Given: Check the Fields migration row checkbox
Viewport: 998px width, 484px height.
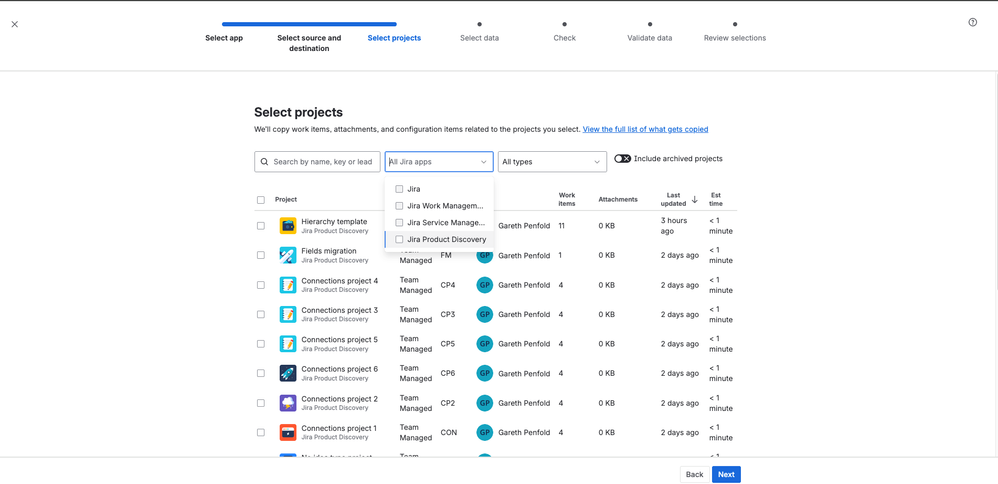Looking at the screenshot, I should [261, 255].
